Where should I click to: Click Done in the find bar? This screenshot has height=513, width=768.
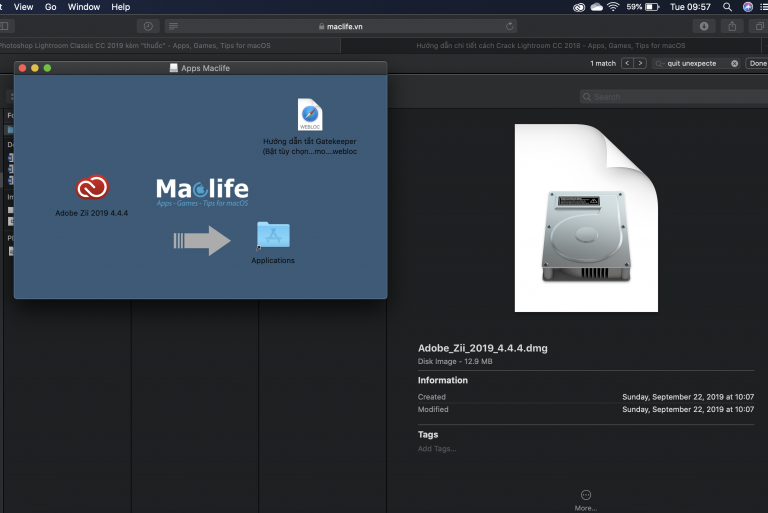[757, 63]
